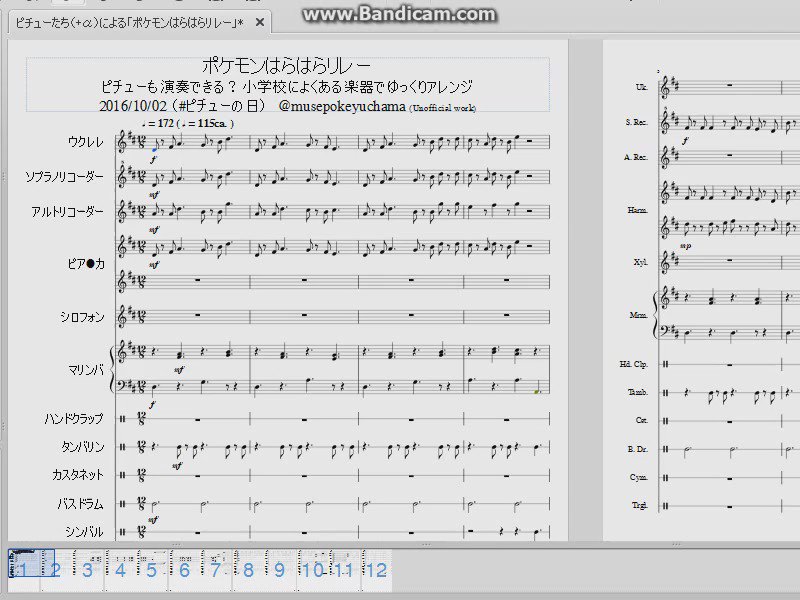This screenshot has width=800, height=600.
Task: Click the Xyl. label on page two
Action: [641, 262]
